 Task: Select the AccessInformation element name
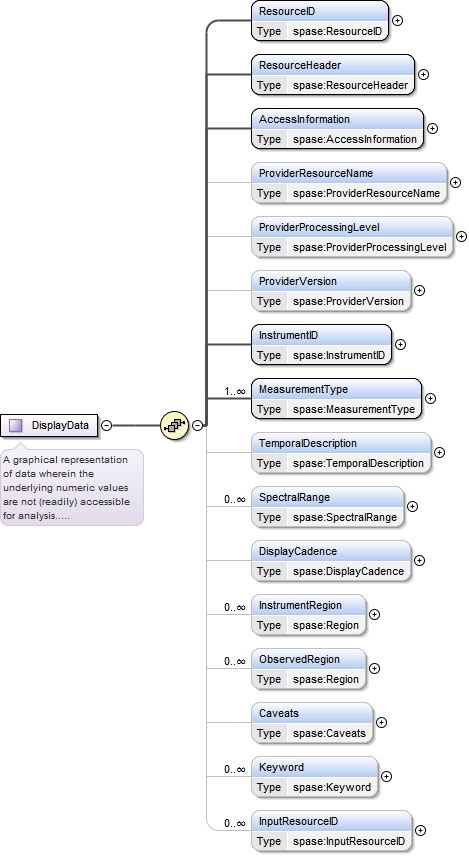(x=304, y=120)
